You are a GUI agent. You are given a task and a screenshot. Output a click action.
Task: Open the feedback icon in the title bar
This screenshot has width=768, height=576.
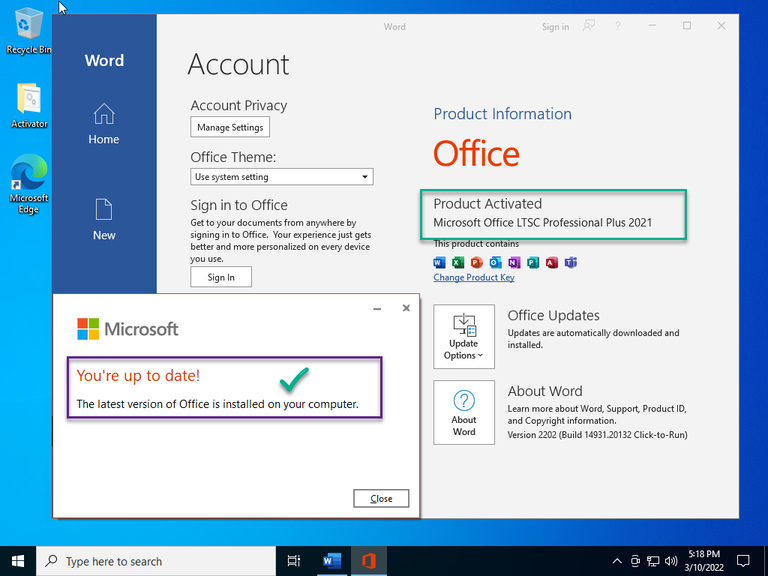pos(588,26)
